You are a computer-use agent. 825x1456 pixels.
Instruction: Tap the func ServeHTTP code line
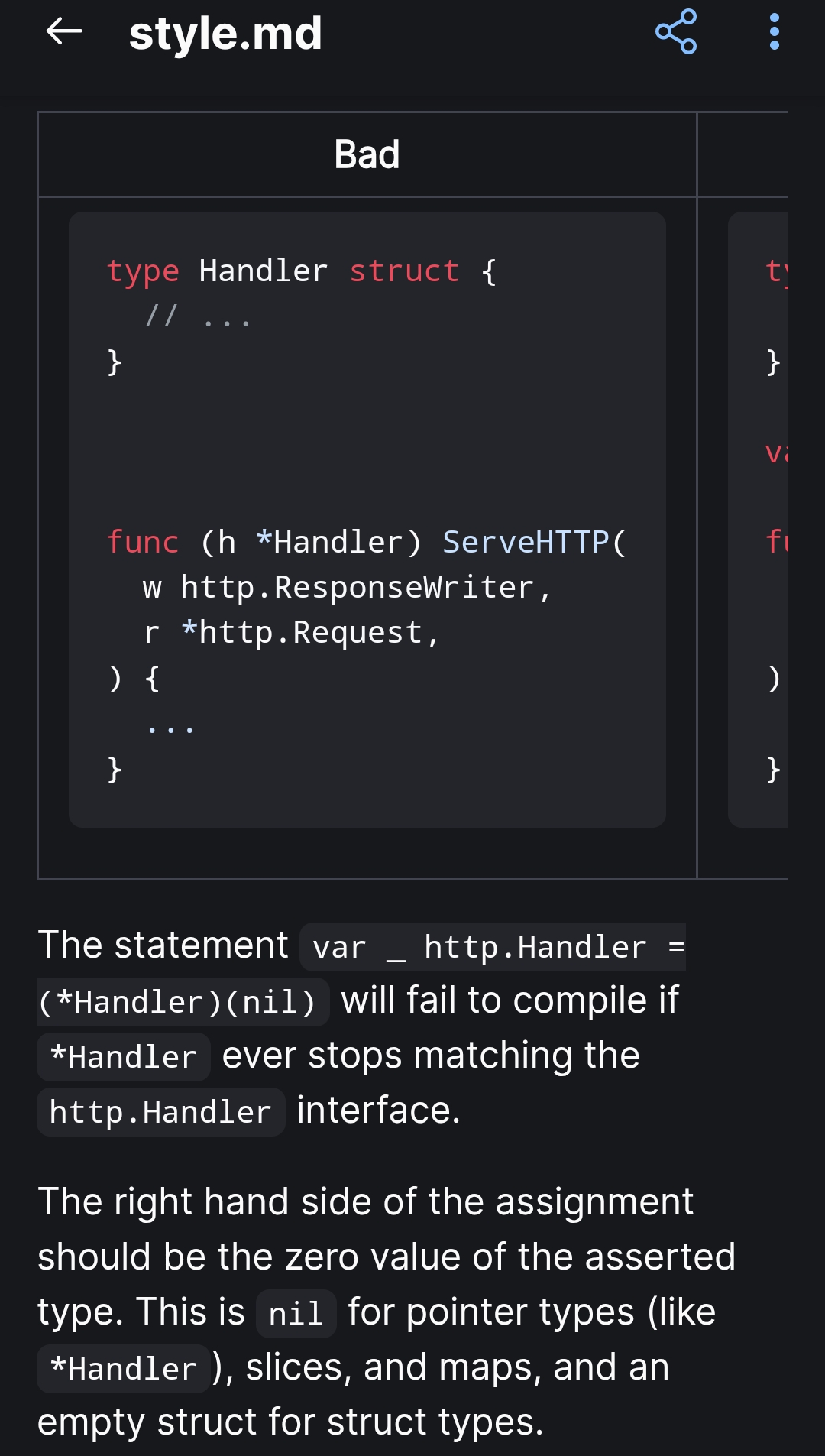(367, 542)
